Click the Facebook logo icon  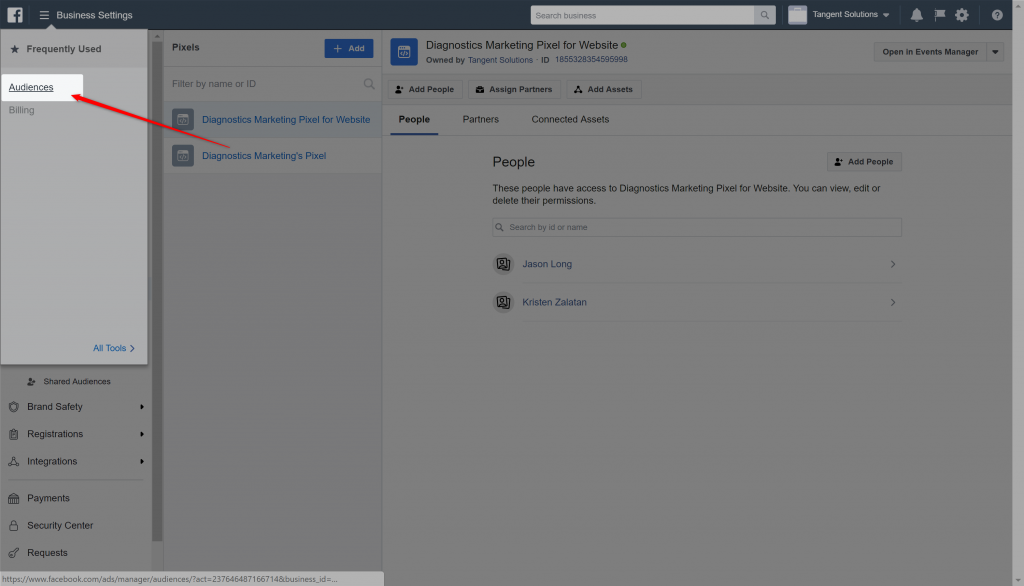(14, 14)
